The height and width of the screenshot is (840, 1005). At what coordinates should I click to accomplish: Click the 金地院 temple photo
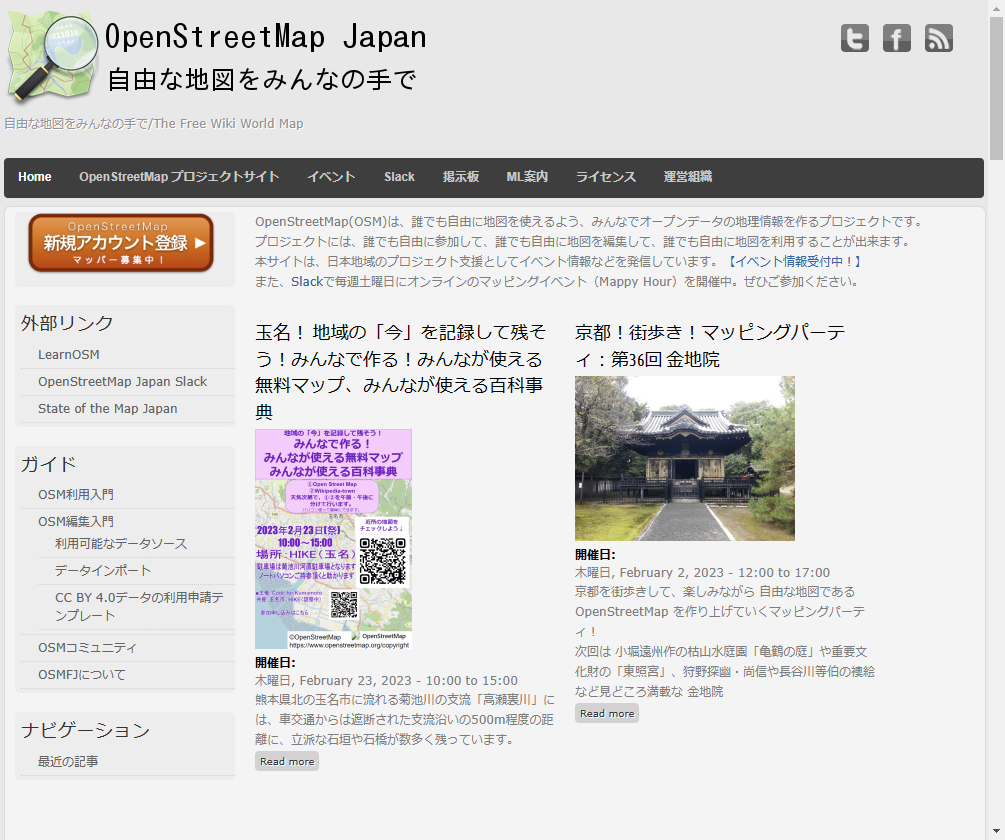click(685, 458)
